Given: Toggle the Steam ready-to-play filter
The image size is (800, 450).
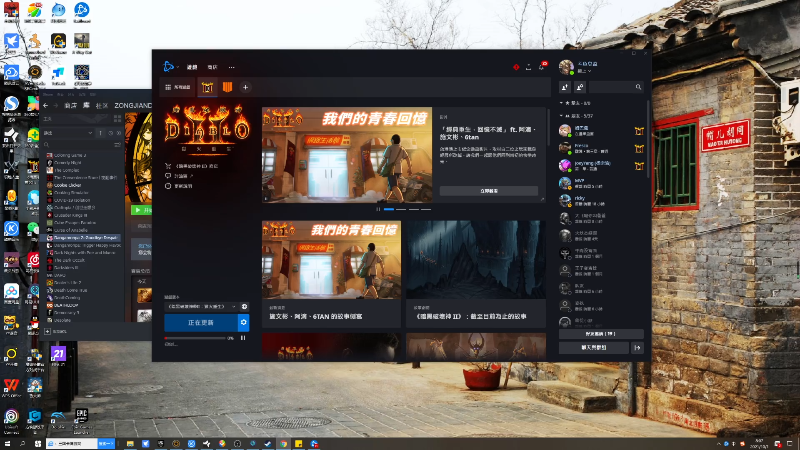Looking at the screenshot, I should [x=119, y=133].
